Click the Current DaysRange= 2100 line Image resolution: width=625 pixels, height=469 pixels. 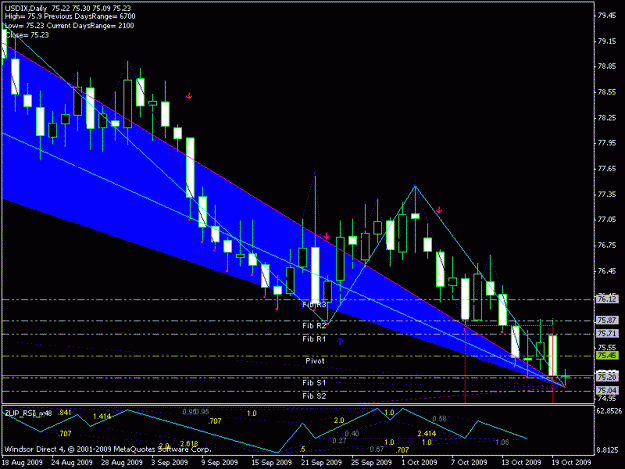(90, 26)
